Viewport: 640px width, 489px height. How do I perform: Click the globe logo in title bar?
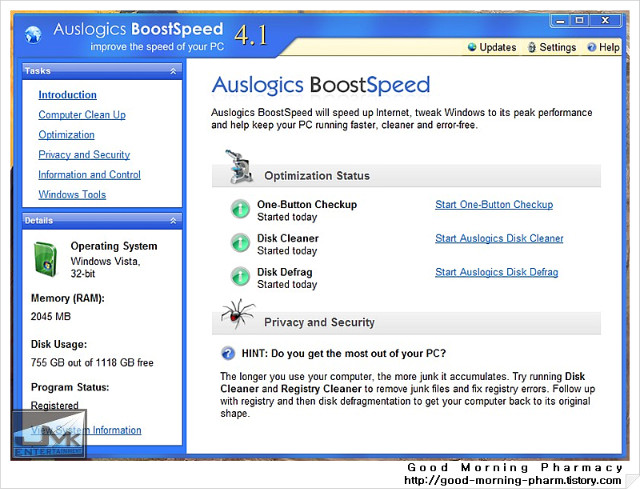coord(33,34)
